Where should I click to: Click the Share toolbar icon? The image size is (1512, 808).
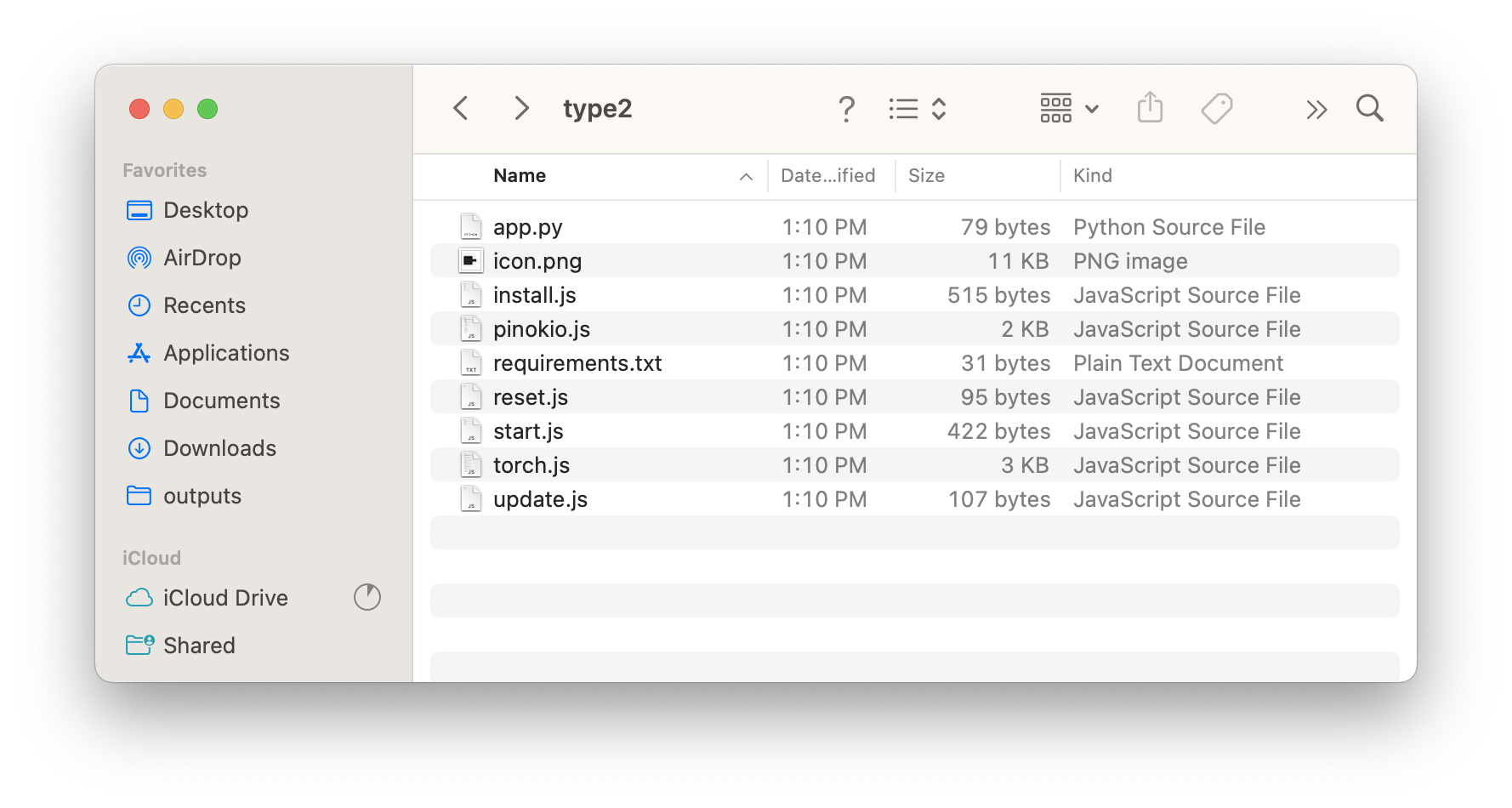click(1150, 108)
